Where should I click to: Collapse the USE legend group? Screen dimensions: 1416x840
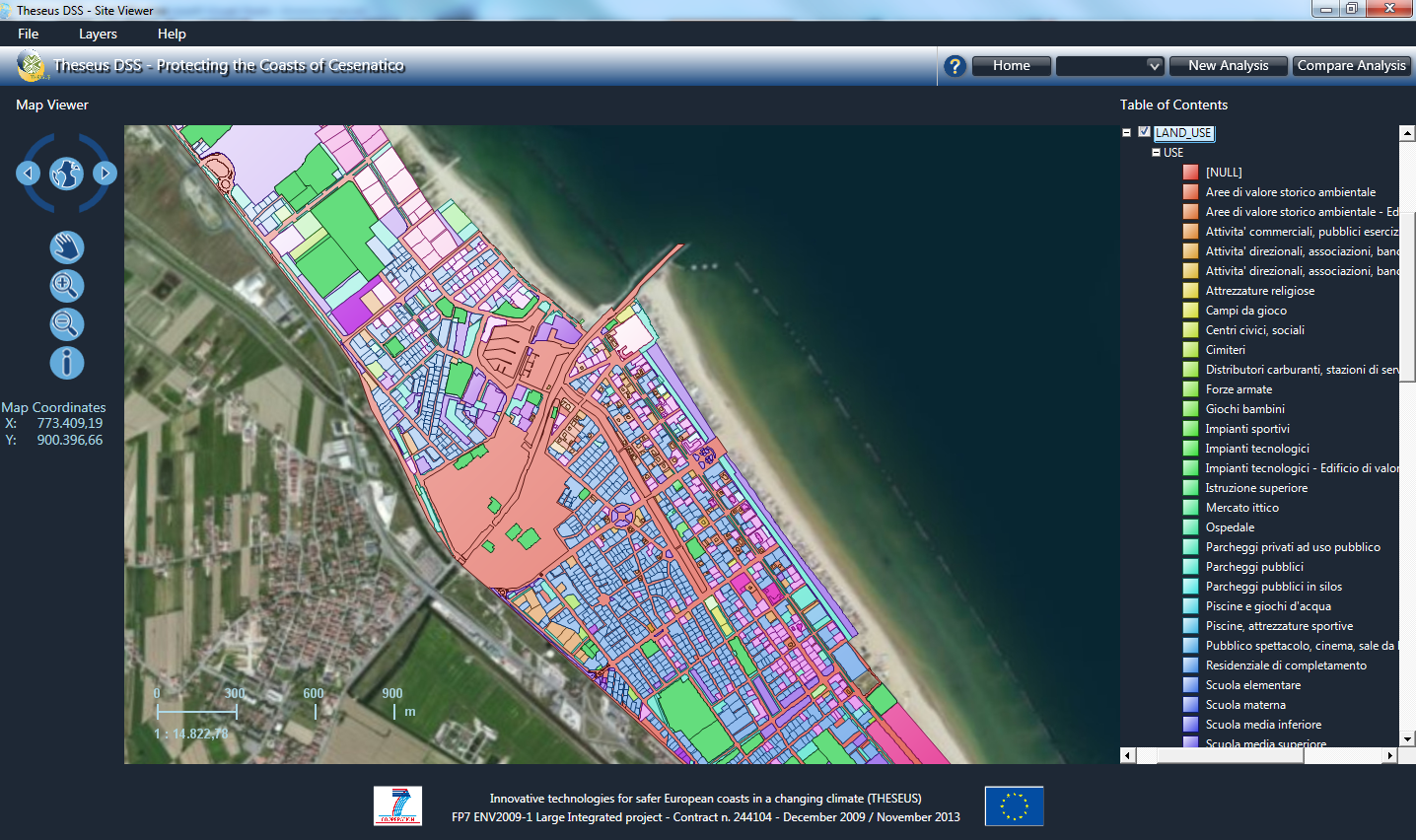tap(1157, 153)
